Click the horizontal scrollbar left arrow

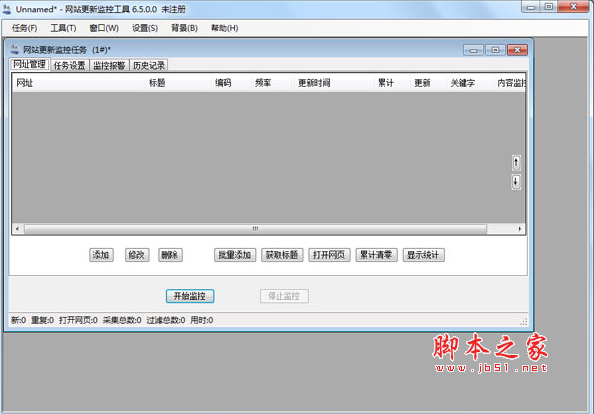(x=17, y=229)
